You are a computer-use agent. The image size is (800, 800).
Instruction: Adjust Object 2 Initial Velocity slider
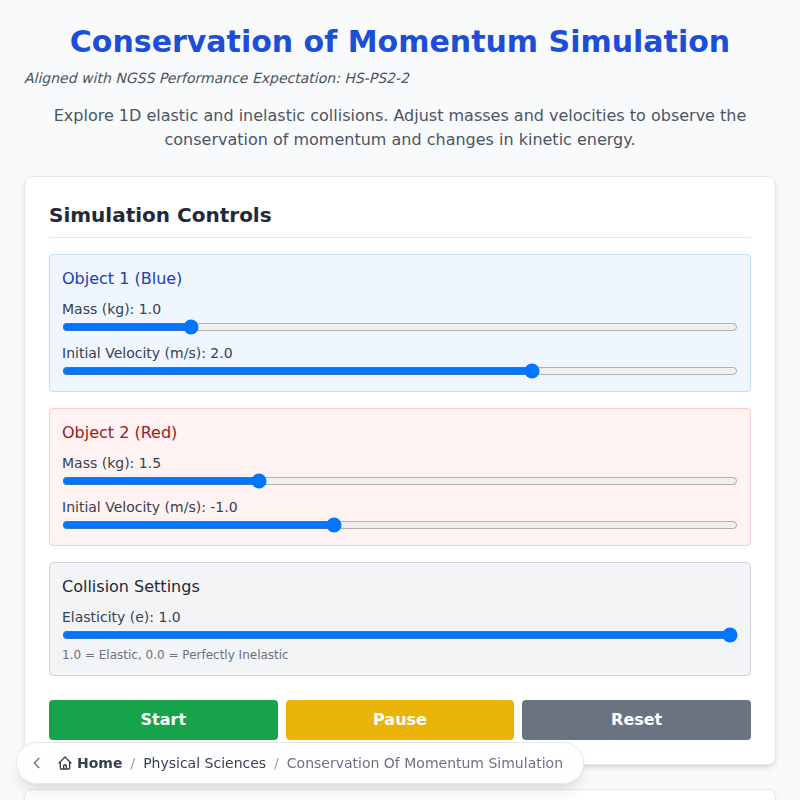point(334,524)
